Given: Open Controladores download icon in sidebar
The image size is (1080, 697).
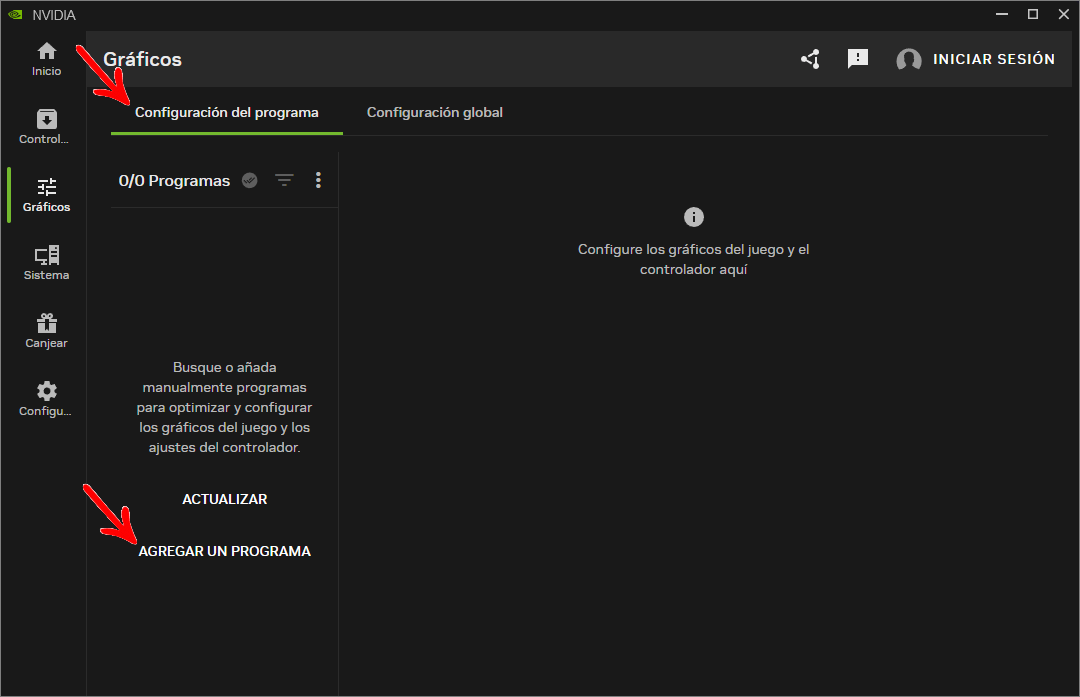Looking at the screenshot, I should pyautogui.click(x=47, y=119).
